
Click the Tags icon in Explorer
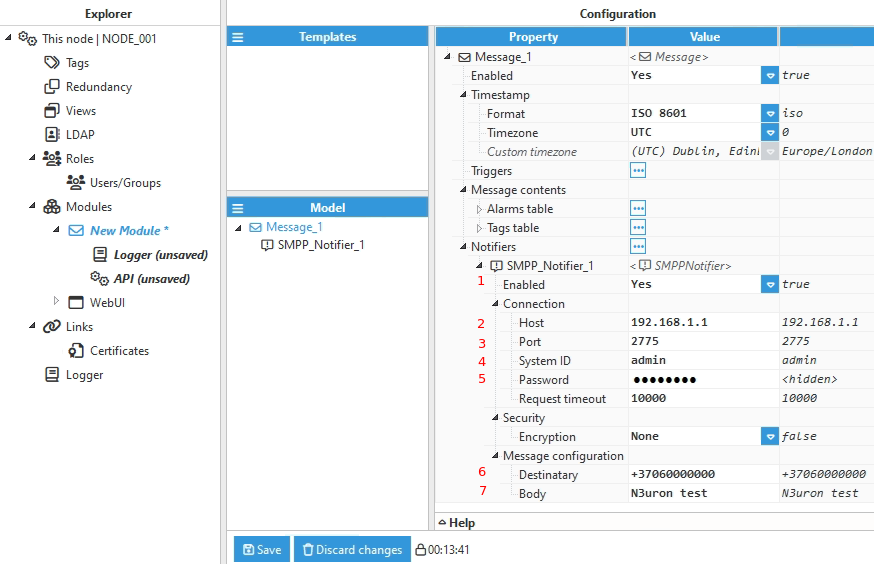[x=52, y=63]
